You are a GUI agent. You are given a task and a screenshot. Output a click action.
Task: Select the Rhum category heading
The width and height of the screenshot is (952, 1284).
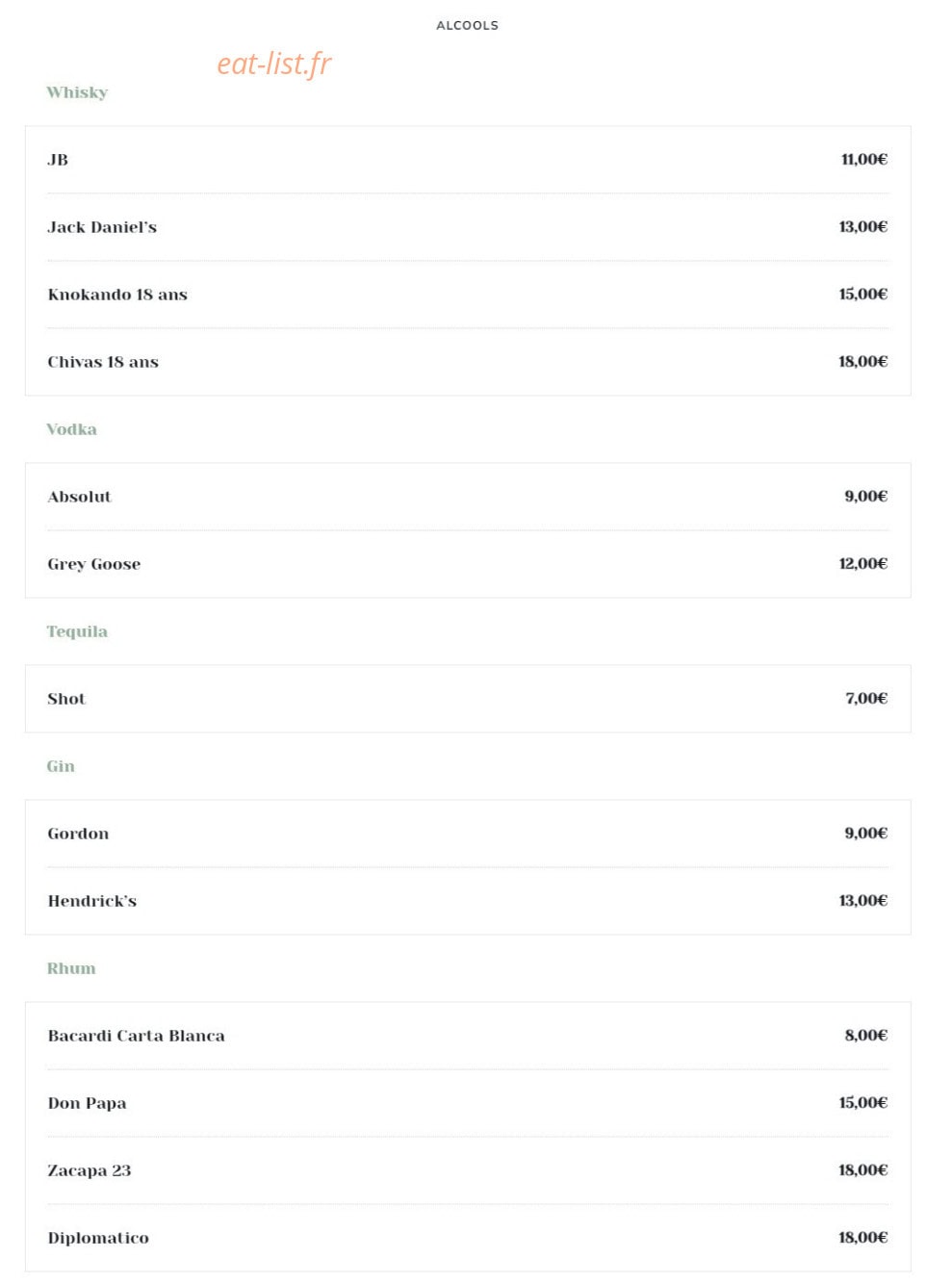(71, 968)
